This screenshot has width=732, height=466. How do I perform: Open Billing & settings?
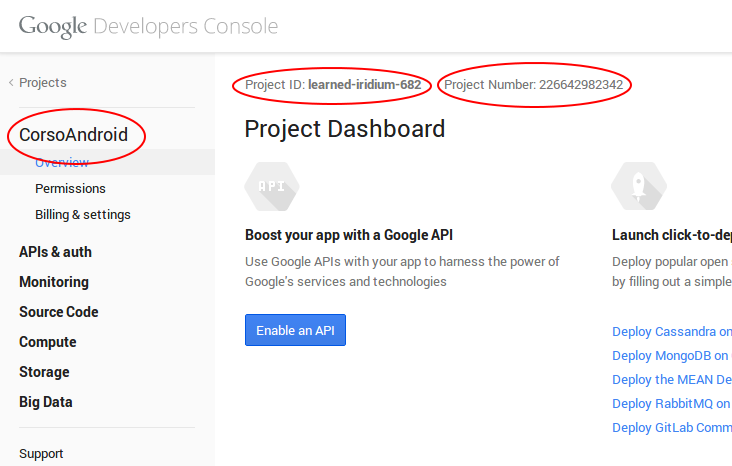(83, 215)
